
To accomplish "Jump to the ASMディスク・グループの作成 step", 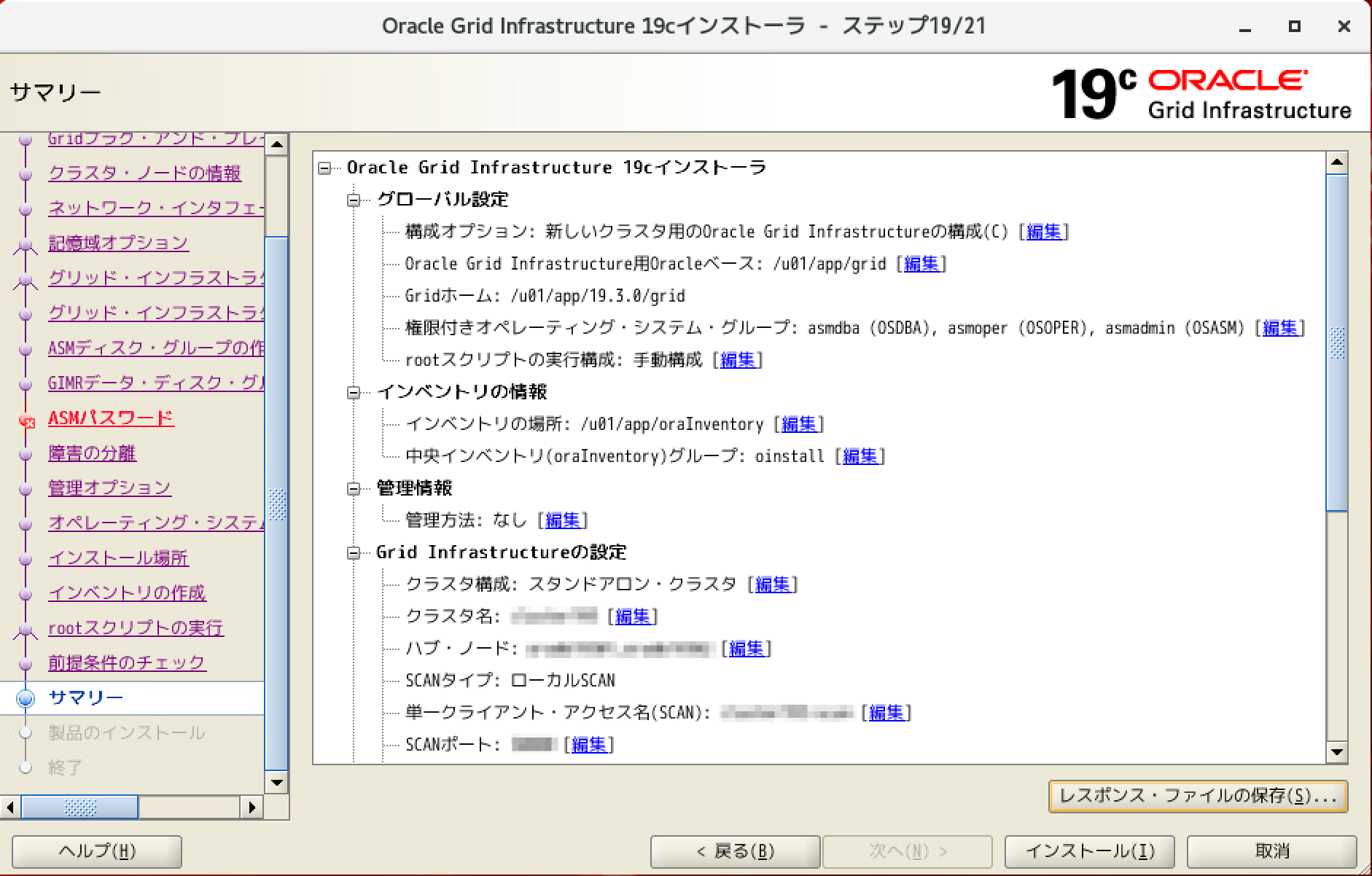I will pyautogui.click(x=156, y=348).
